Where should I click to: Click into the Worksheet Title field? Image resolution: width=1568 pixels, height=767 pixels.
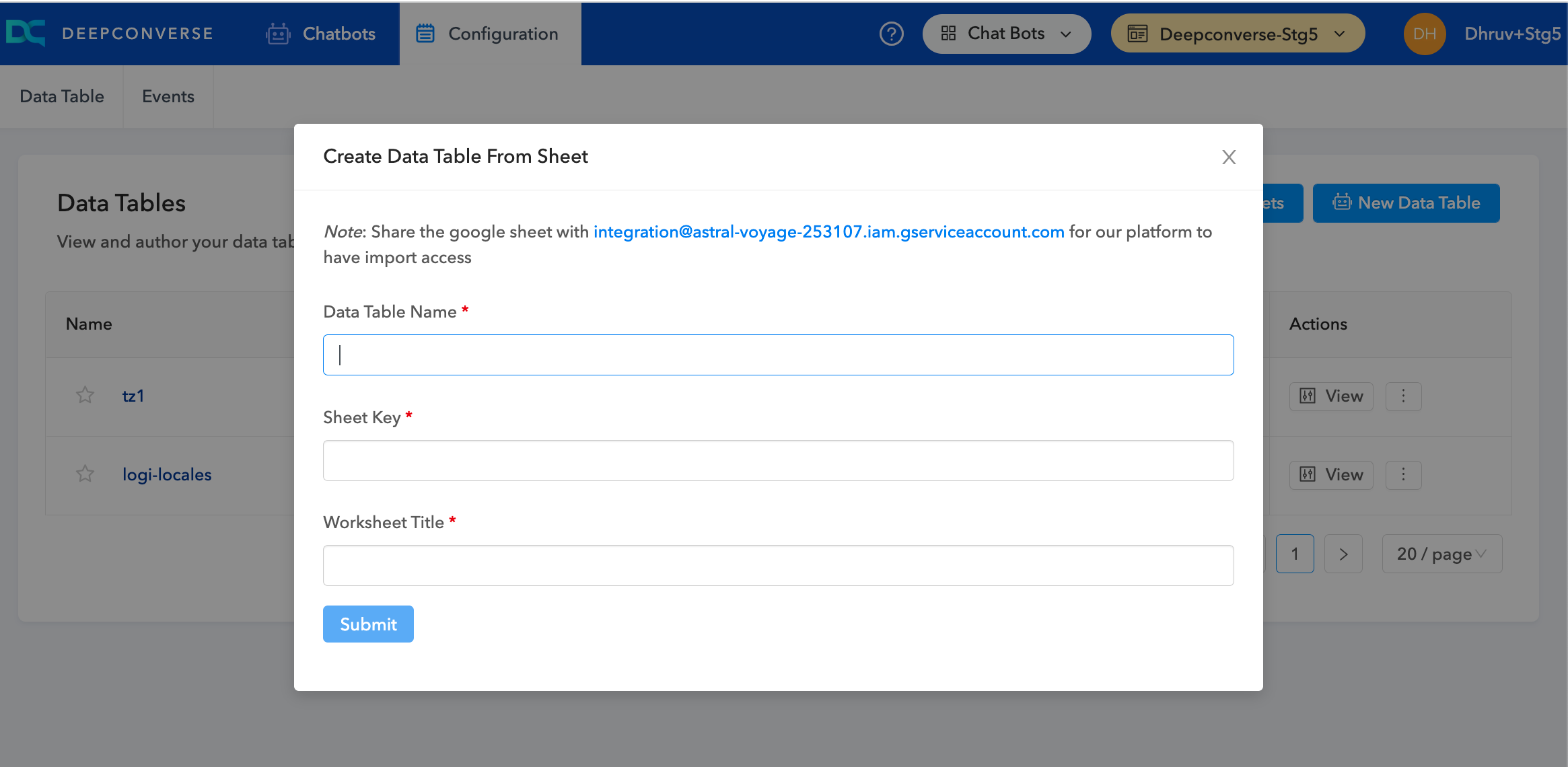point(778,566)
